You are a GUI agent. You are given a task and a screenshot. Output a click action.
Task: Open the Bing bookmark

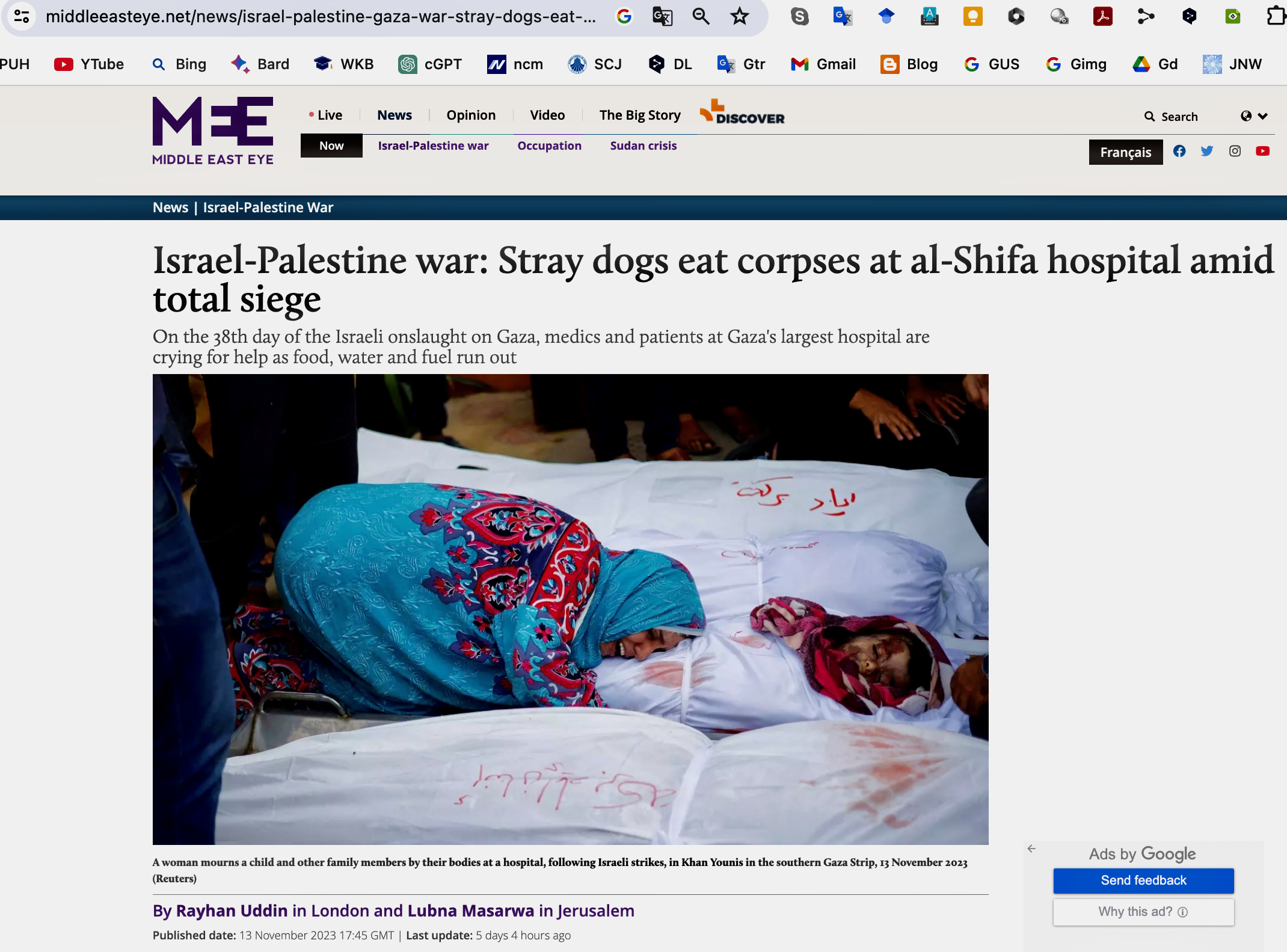tap(179, 64)
